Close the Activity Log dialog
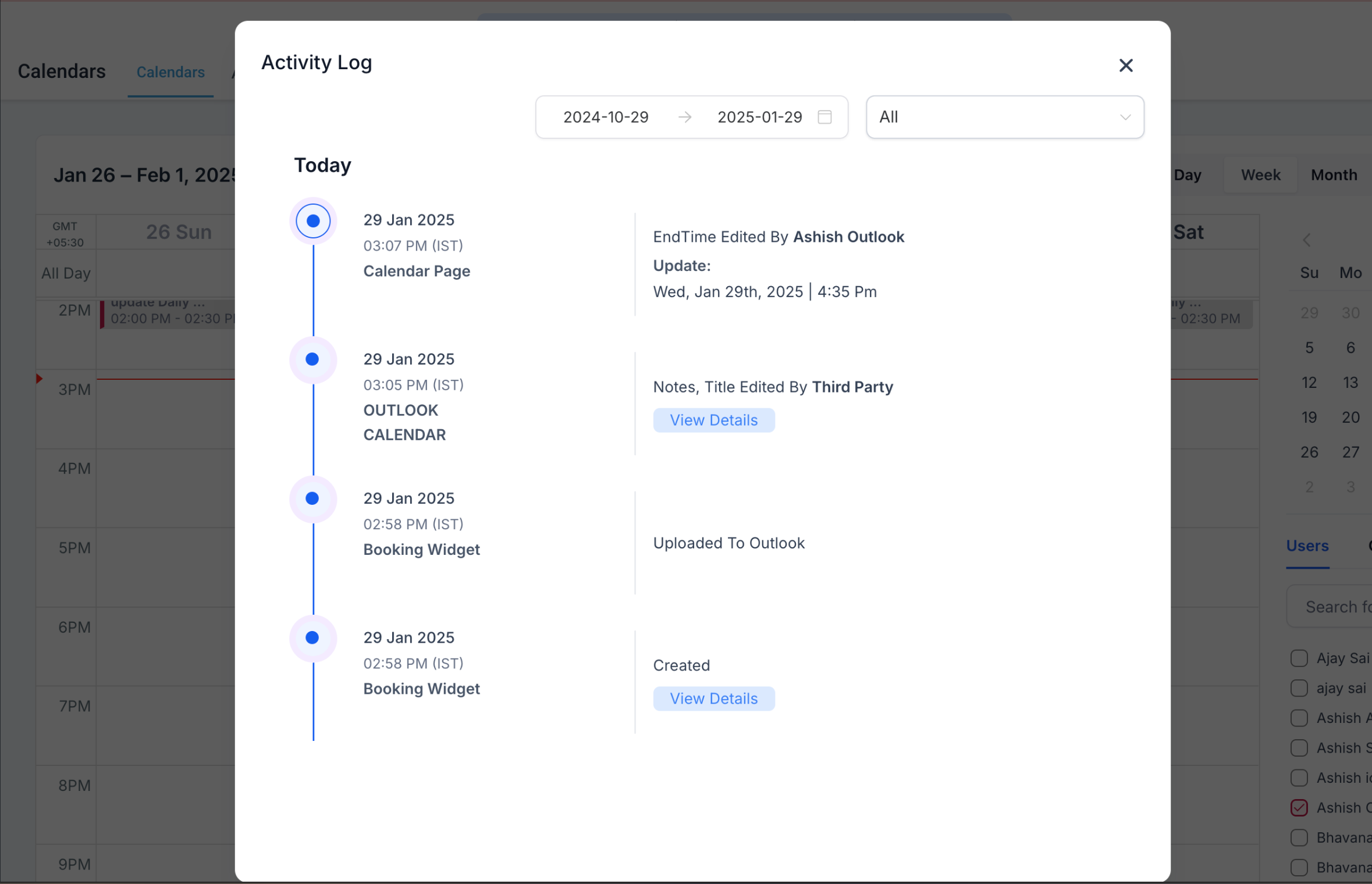This screenshot has height=884, width=1372. click(1125, 65)
